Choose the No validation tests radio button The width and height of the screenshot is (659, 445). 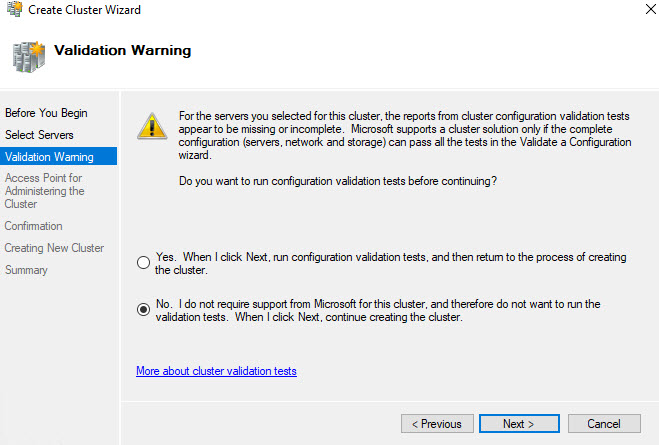pyautogui.click(x=144, y=310)
